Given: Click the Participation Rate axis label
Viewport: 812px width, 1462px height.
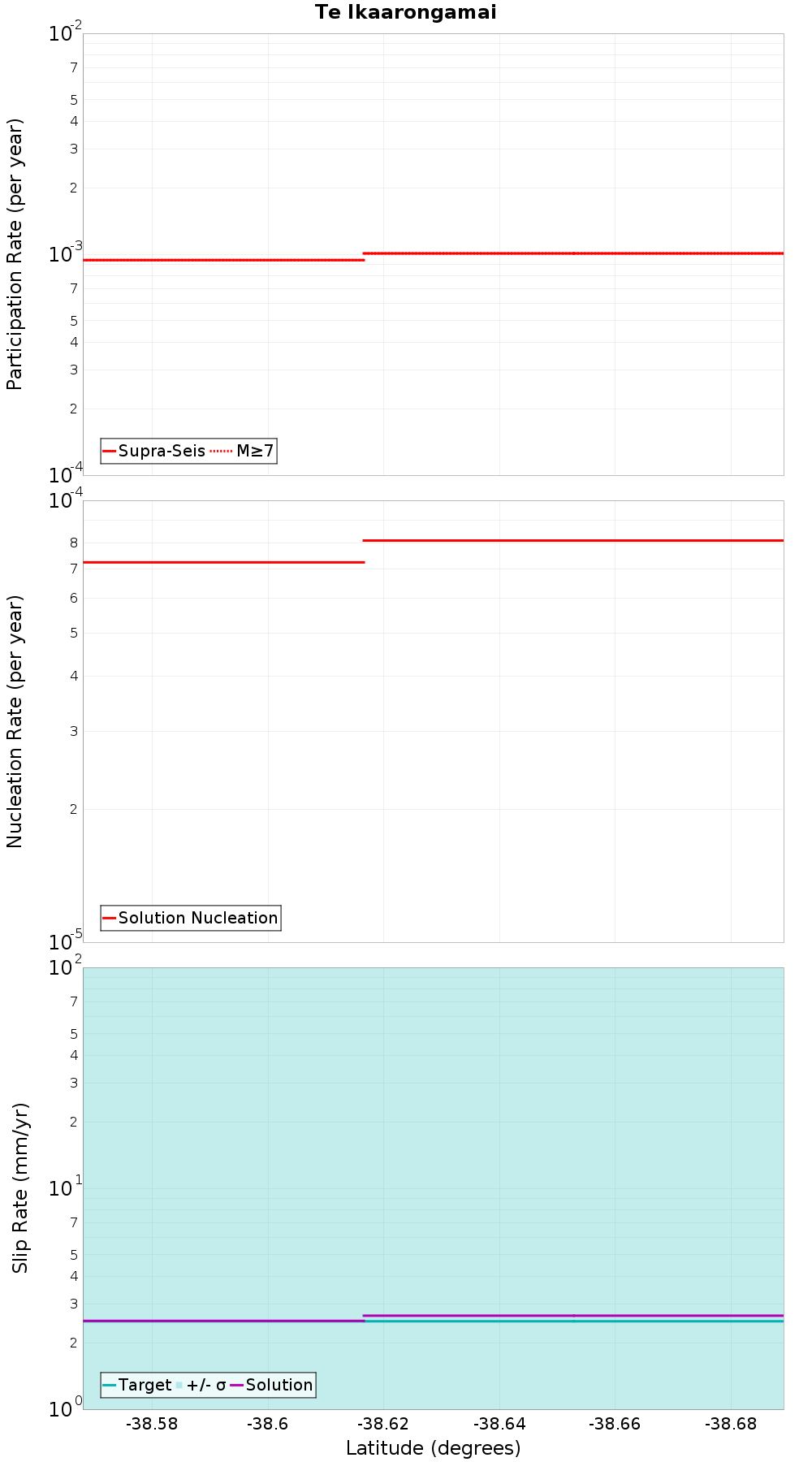Looking at the screenshot, I should (x=15, y=254).
